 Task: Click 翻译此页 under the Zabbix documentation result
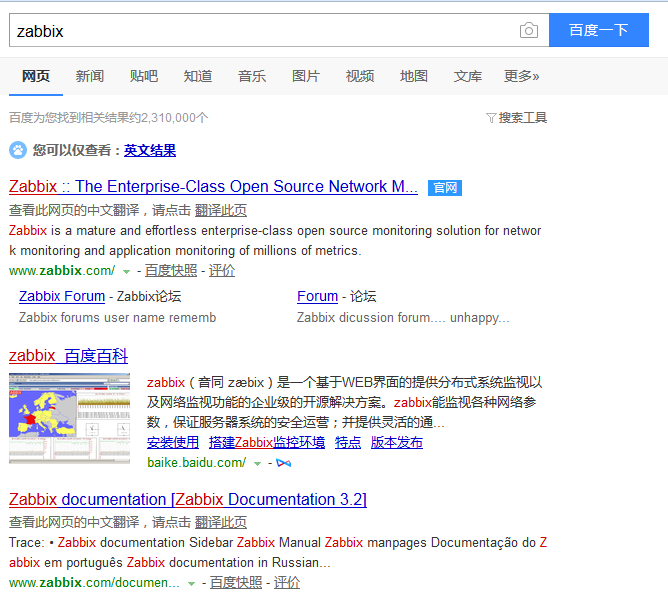click(221, 522)
